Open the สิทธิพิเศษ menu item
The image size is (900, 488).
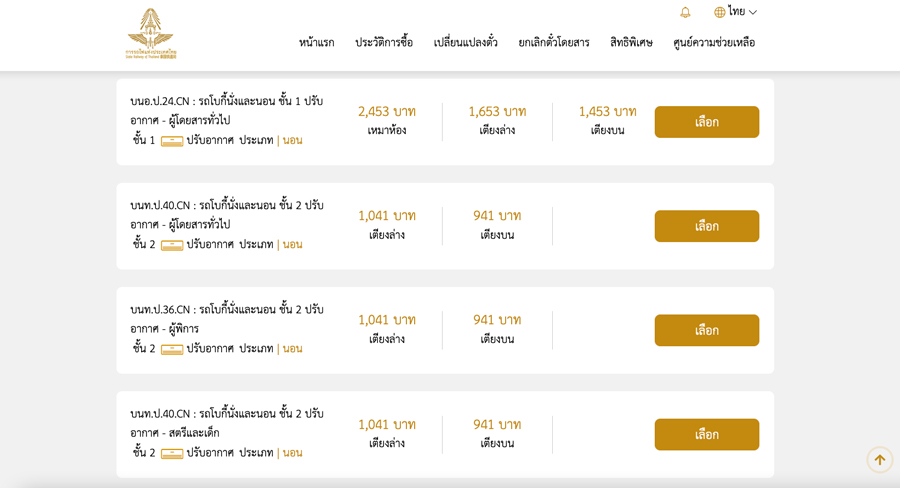pyautogui.click(x=631, y=42)
